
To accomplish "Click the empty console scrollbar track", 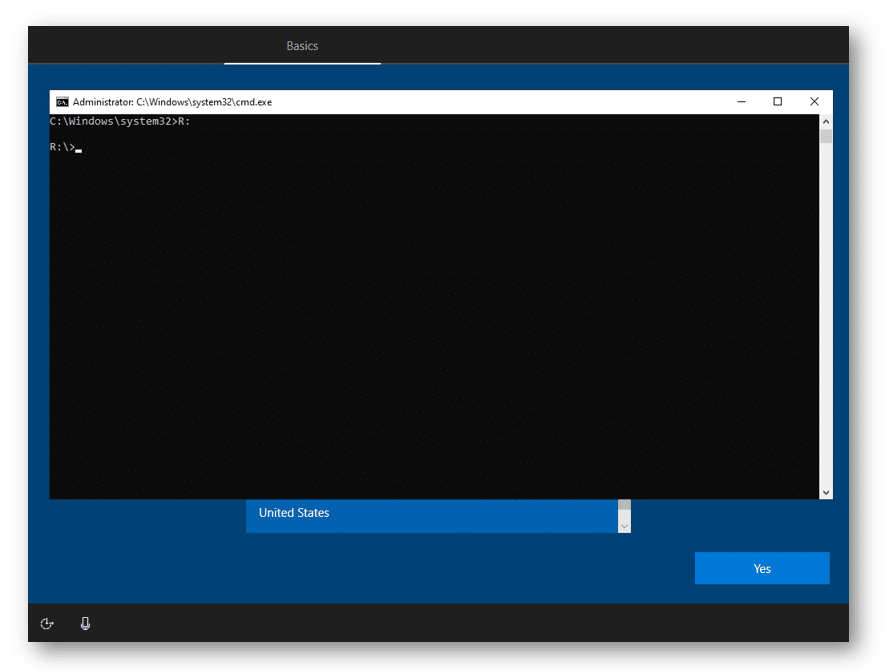I will click(x=826, y=315).
